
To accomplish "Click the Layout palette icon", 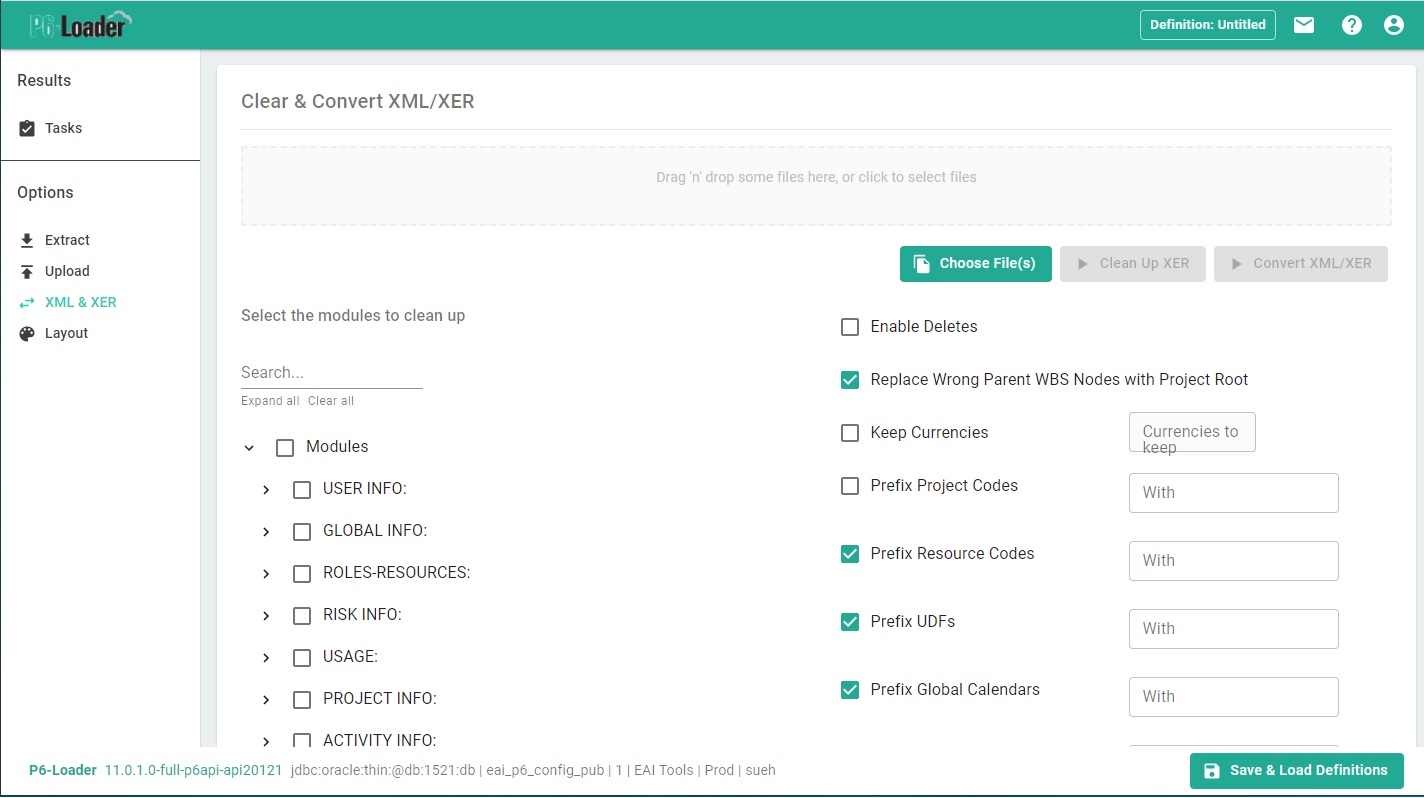I will (27, 333).
